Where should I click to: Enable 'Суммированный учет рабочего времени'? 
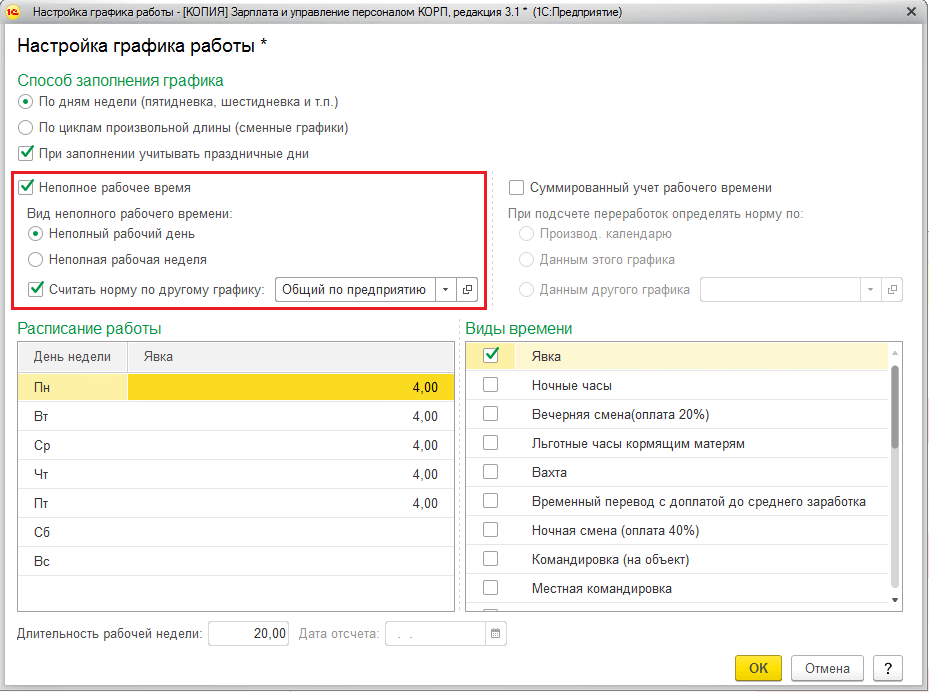pos(517,187)
